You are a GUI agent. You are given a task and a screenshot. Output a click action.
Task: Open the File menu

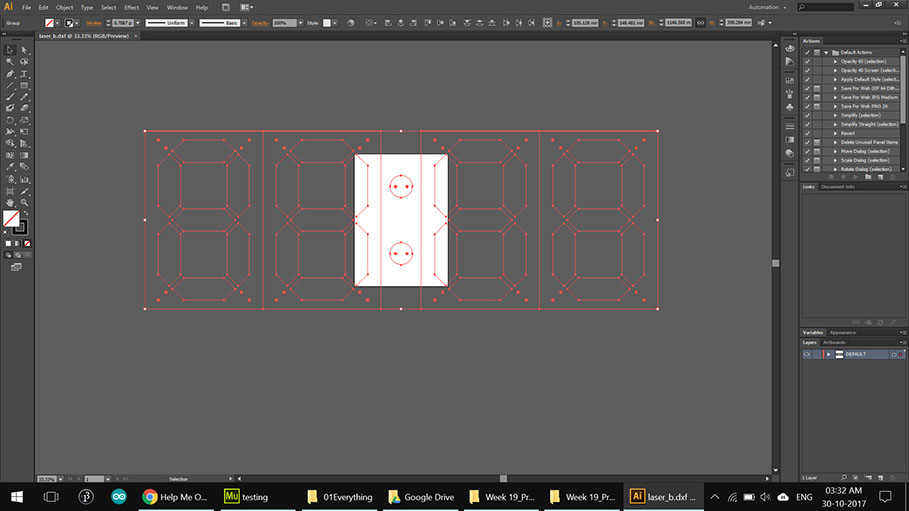coord(27,8)
